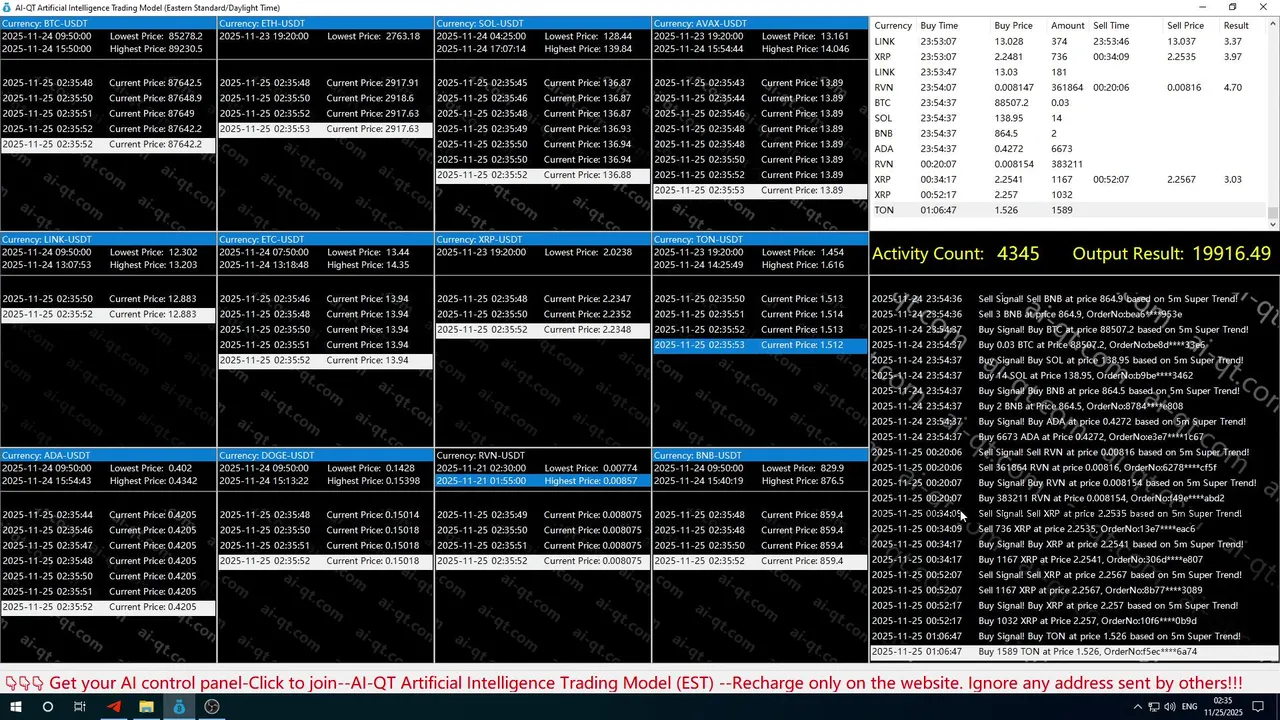The width and height of the screenshot is (1280, 720).
Task: Open the Windows Start menu
Action: pos(15,707)
